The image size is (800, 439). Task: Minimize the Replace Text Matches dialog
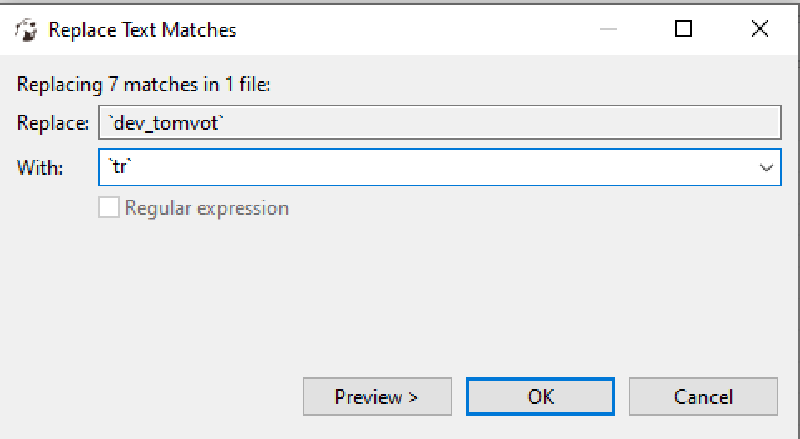(608, 30)
